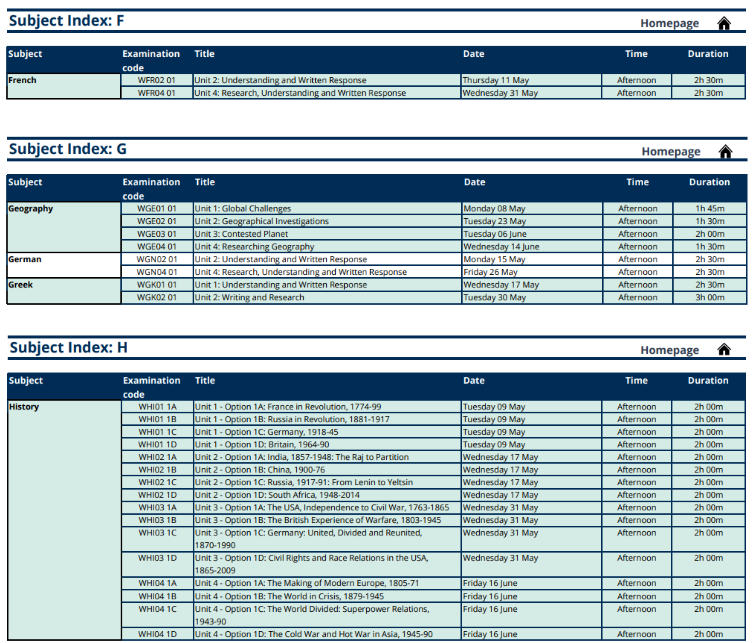Select examination code WHI01 1A
Screen dimensions: 755x643
157,407
